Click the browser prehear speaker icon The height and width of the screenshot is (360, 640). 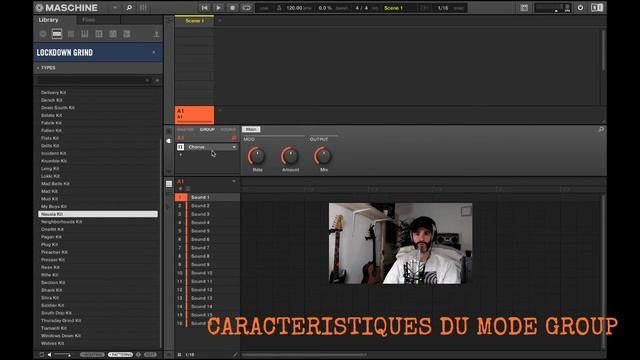(x=49, y=355)
